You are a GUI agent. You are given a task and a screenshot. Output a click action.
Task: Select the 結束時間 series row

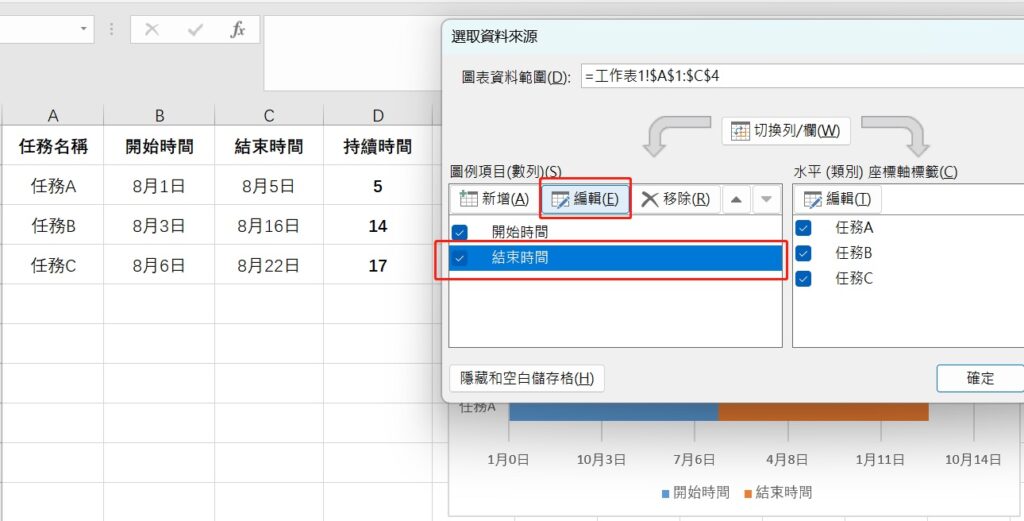(615, 258)
